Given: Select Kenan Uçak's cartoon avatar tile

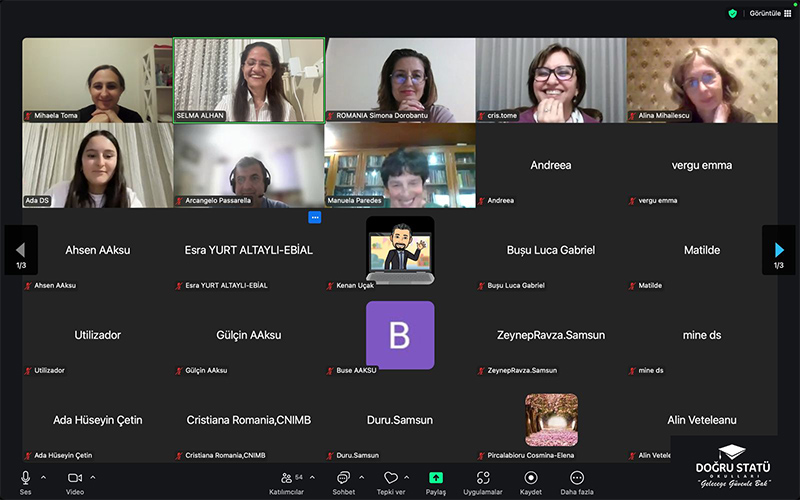Looking at the screenshot, I should [x=400, y=250].
